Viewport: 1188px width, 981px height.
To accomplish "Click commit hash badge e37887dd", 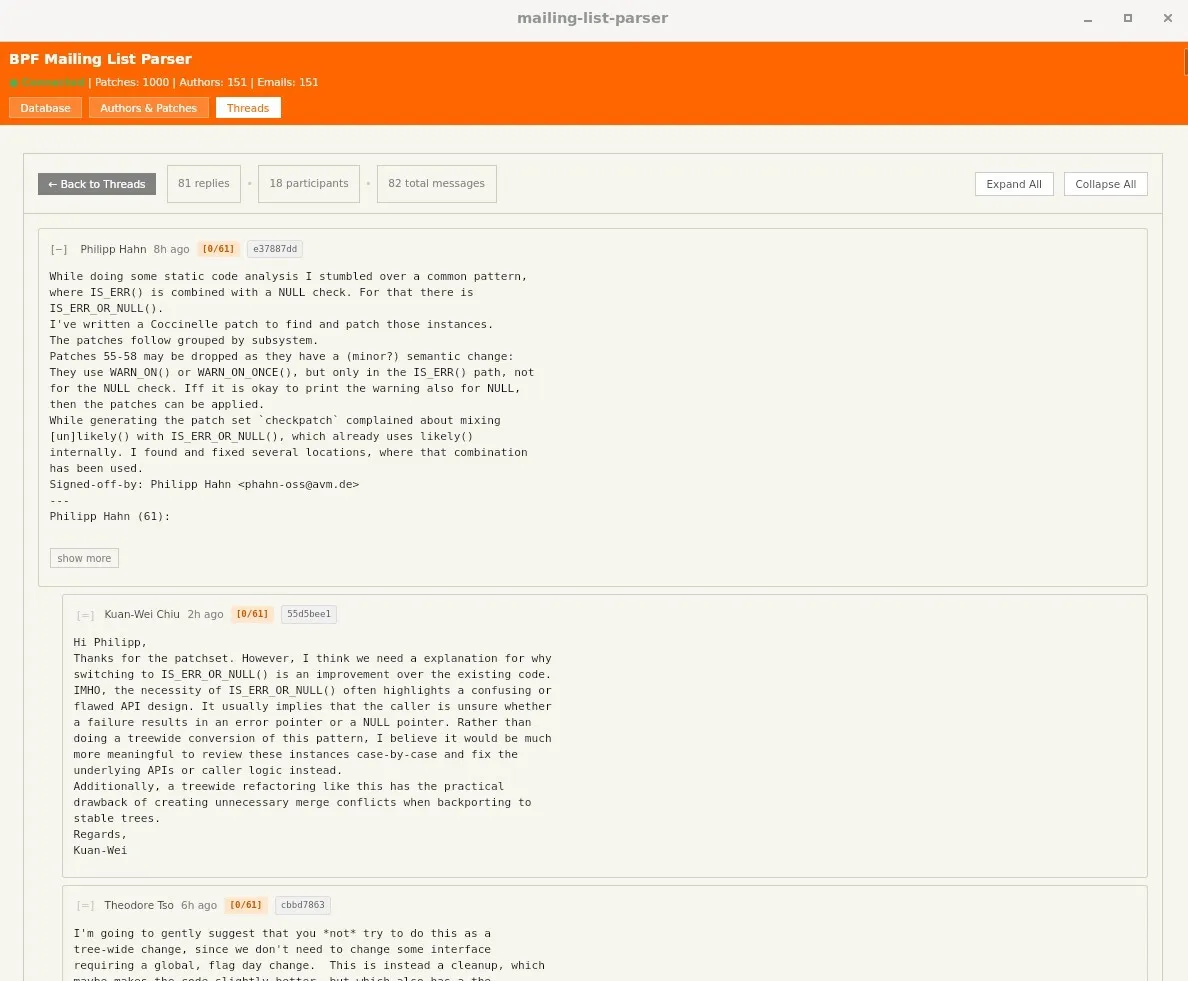I will (274, 250).
